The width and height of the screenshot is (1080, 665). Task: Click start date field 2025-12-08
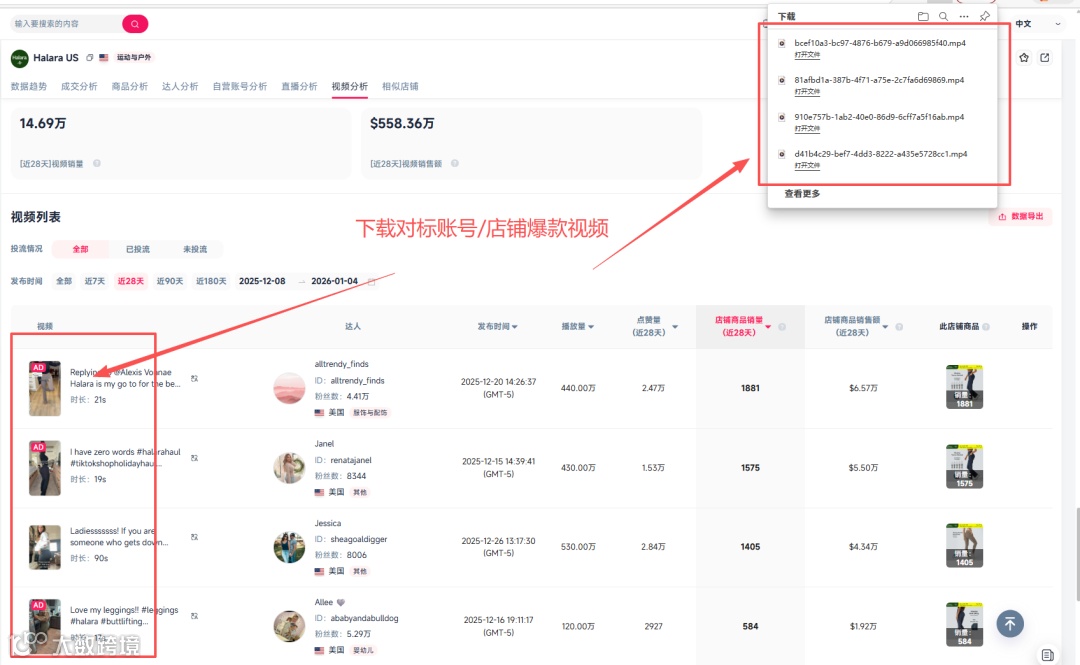pos(262,281)
